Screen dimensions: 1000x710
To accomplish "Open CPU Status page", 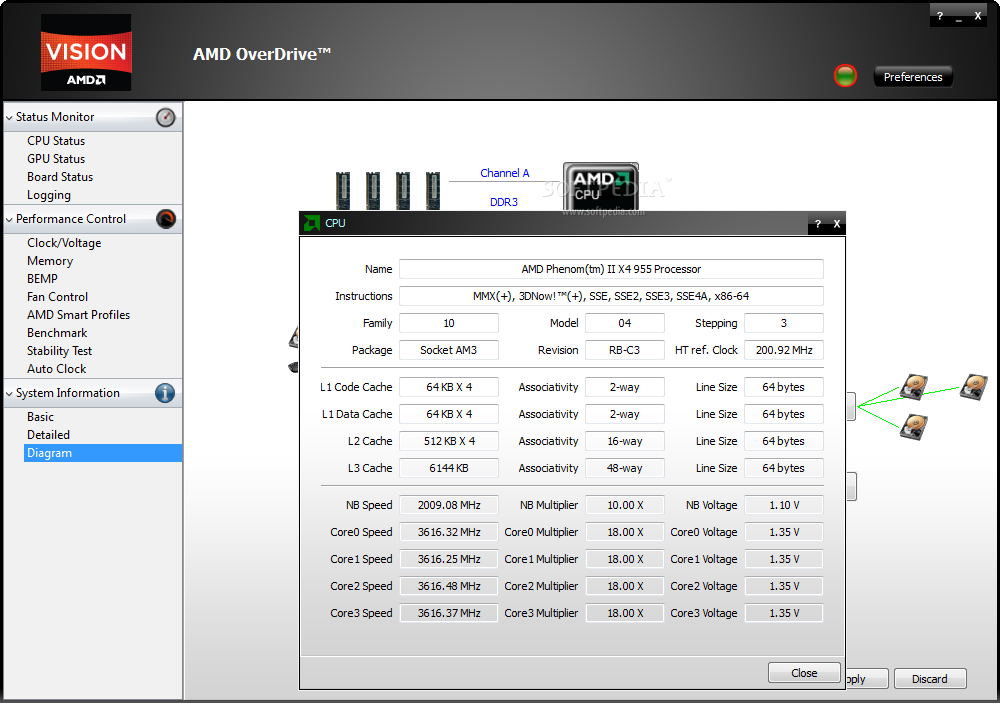I will pyautogui.click(x=56, y=141).
